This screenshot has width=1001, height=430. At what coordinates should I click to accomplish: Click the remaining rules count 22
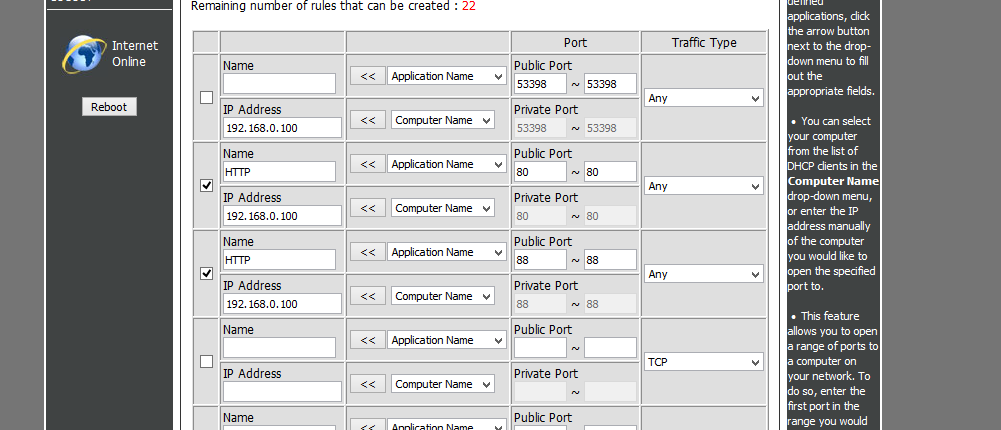(469, 6)
